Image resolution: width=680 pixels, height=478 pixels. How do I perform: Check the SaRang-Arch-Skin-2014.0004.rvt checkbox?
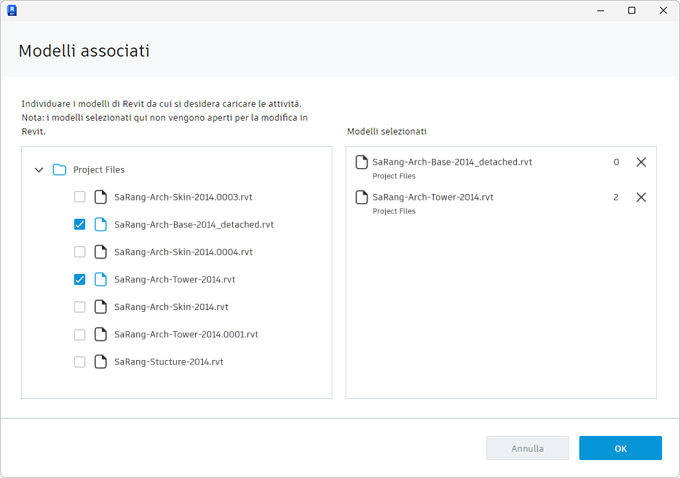pos(80,252)
